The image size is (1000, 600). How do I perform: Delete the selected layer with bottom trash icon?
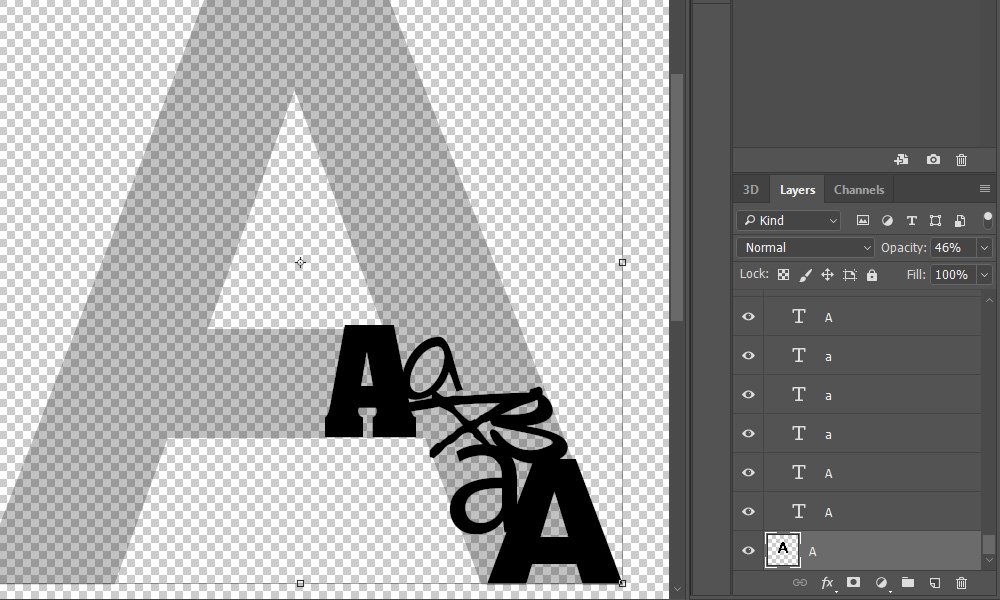pyautogui.click(x=962, y=583)
